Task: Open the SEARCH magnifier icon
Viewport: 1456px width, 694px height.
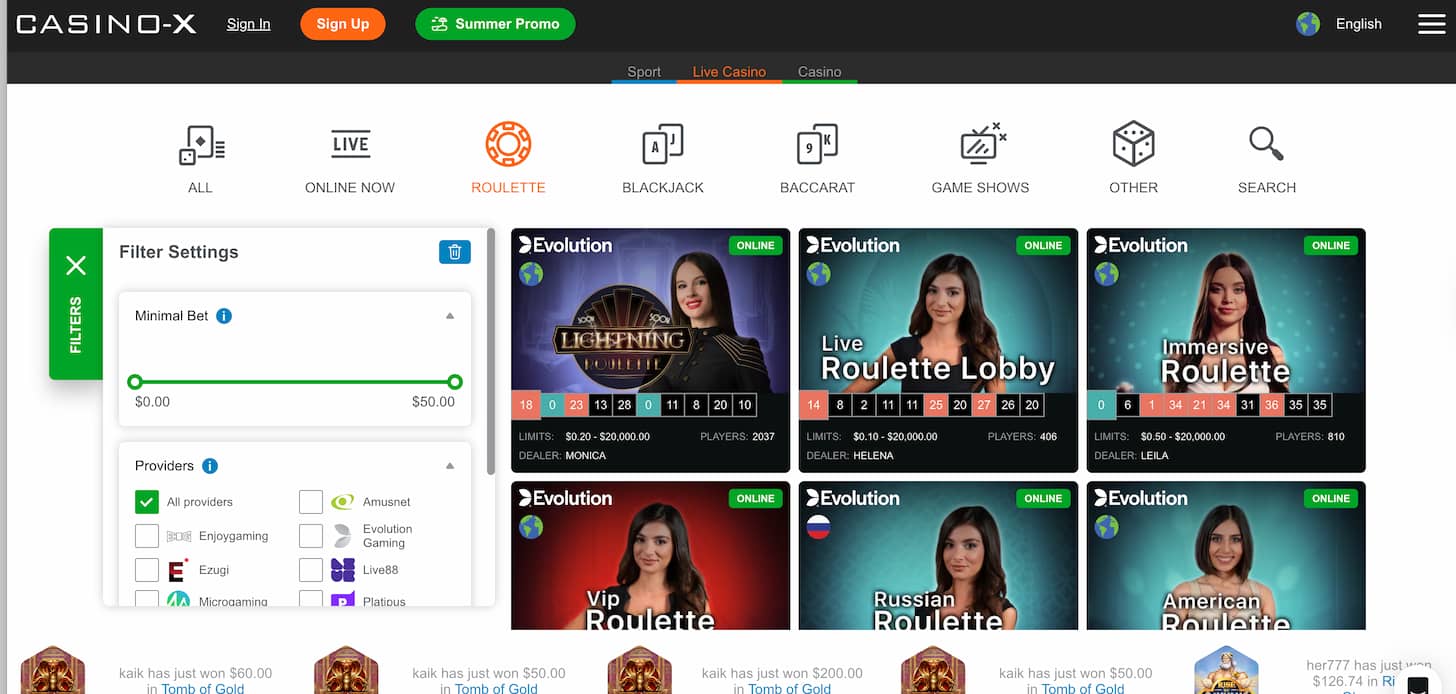Action: (1266, 145)
